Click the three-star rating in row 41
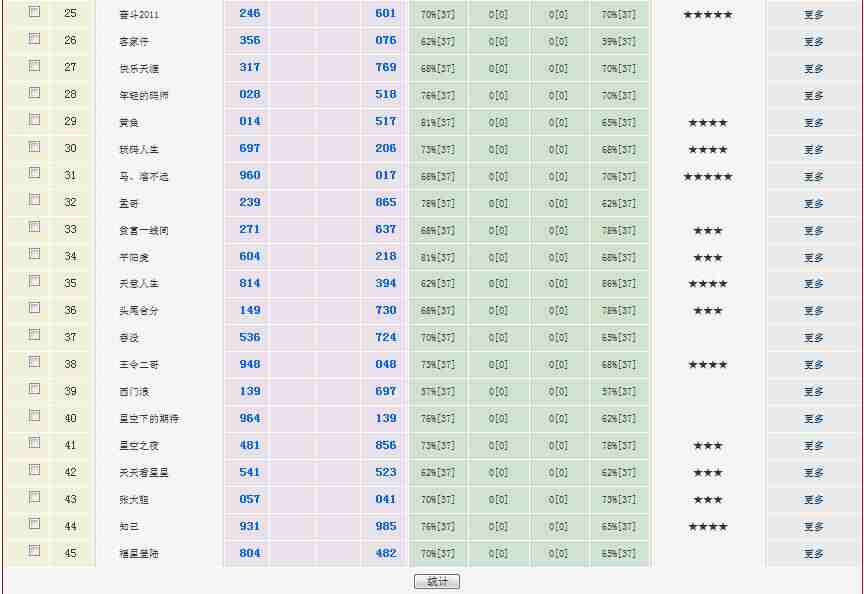This screenshot has height=594, width=864. pos(707,446)
